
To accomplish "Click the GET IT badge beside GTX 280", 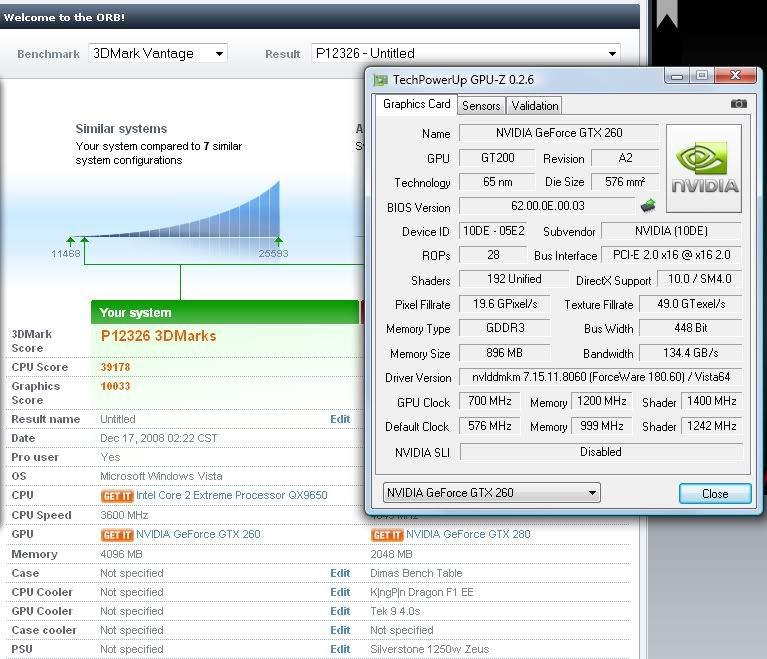I will coord(387,535).
